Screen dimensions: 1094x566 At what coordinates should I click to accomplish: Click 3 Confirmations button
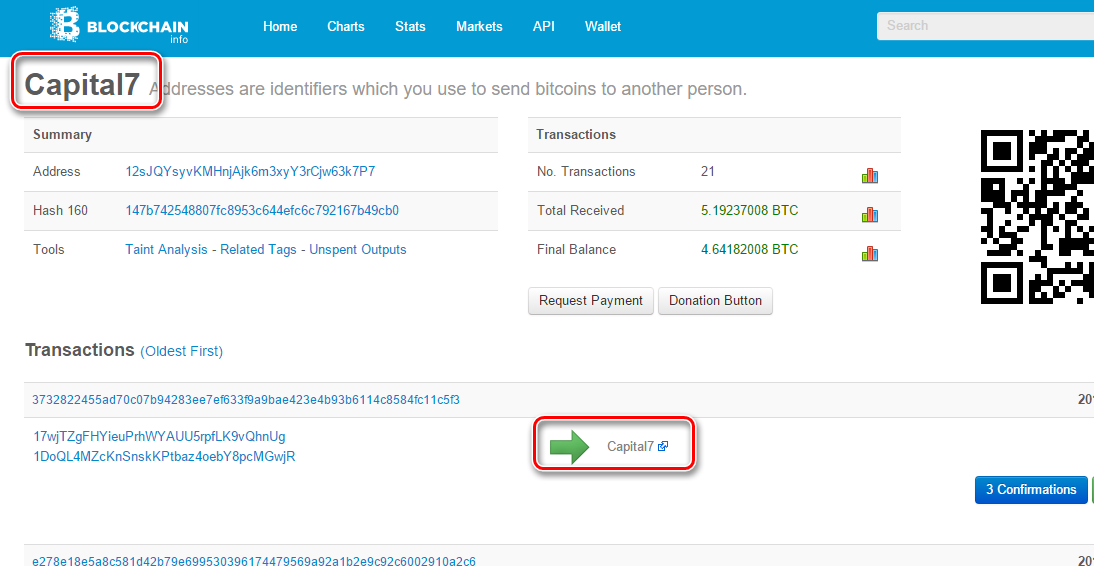click(x=1031, y=490)
